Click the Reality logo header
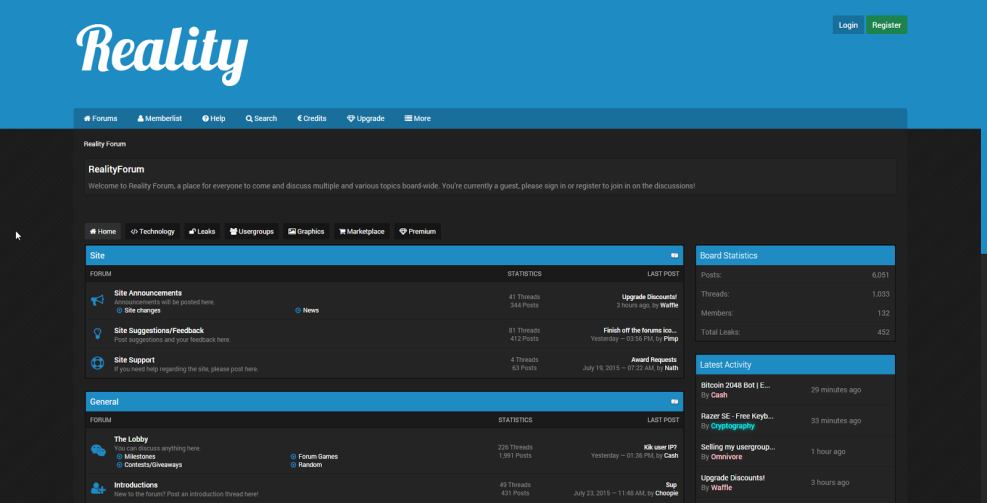The width and height of the screenshot is (987, 503). tap(162, 50)
